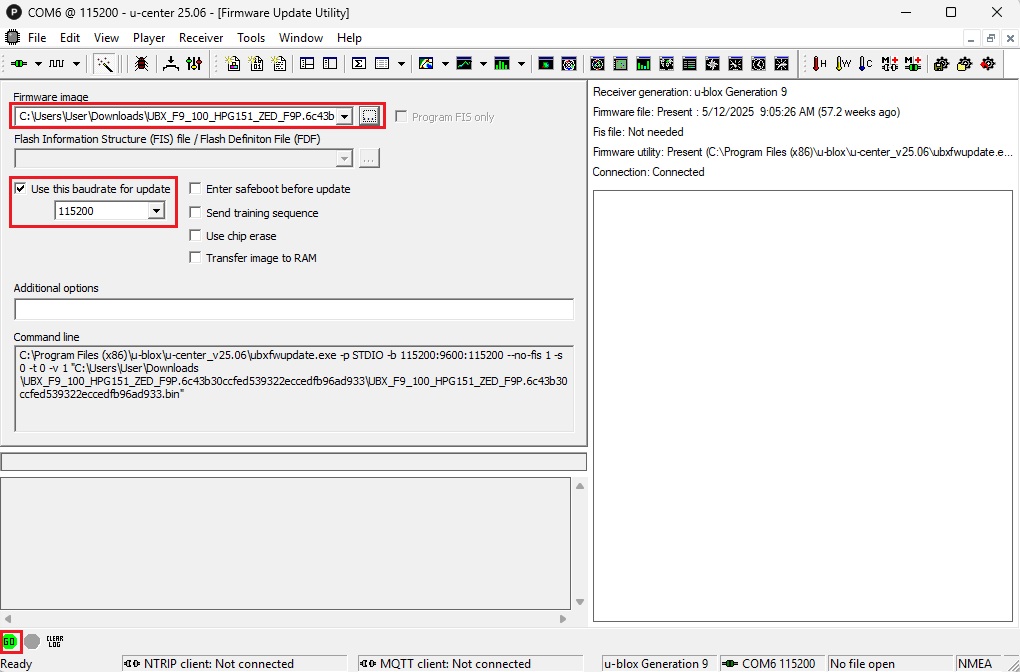Open the File menu
The image size is (1020, 672).
coord(37,38)
